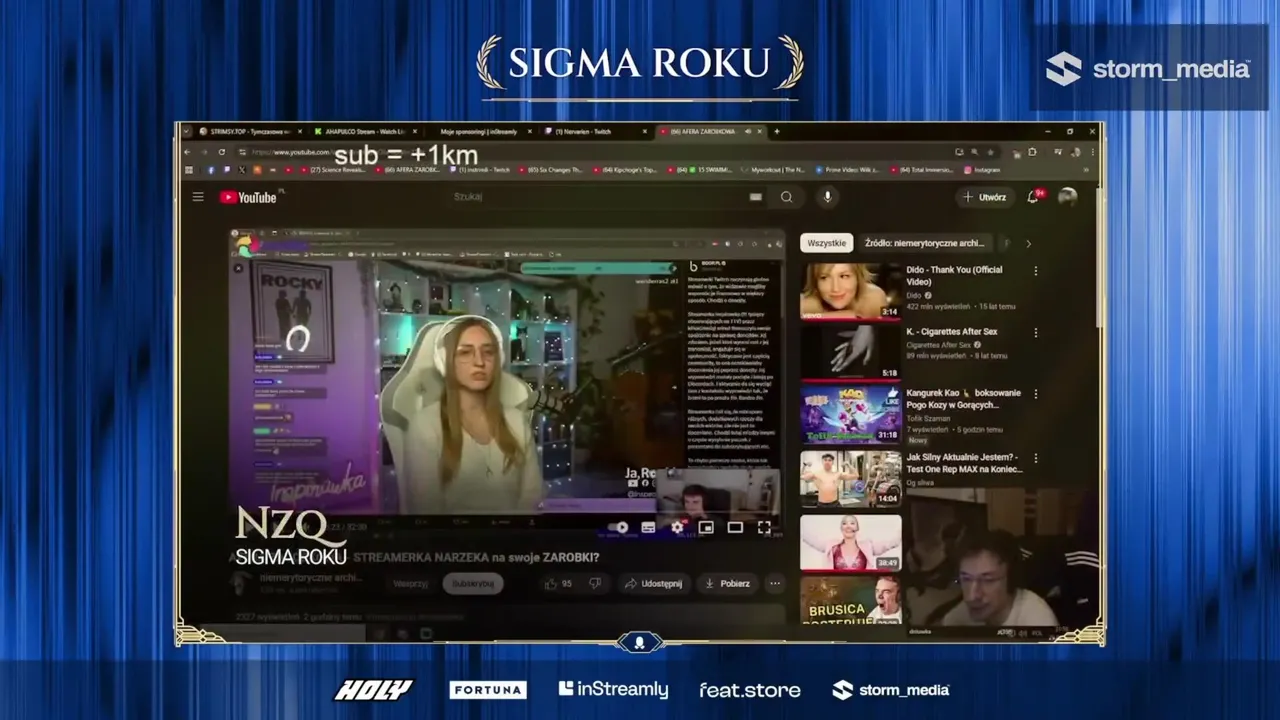Open the Myworkout bookmark
1280x720 pixels.
pyautogui.click(x=771, y=170)
